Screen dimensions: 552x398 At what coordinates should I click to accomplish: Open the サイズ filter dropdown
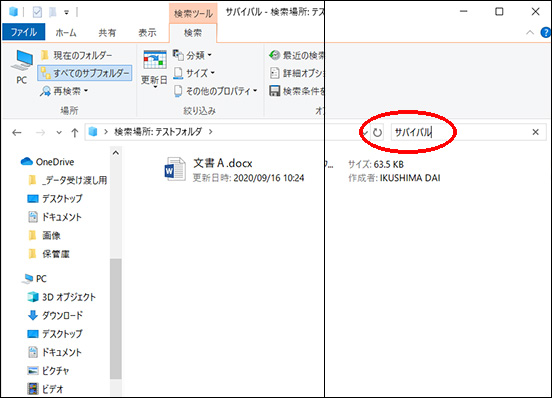pos(194,73)
